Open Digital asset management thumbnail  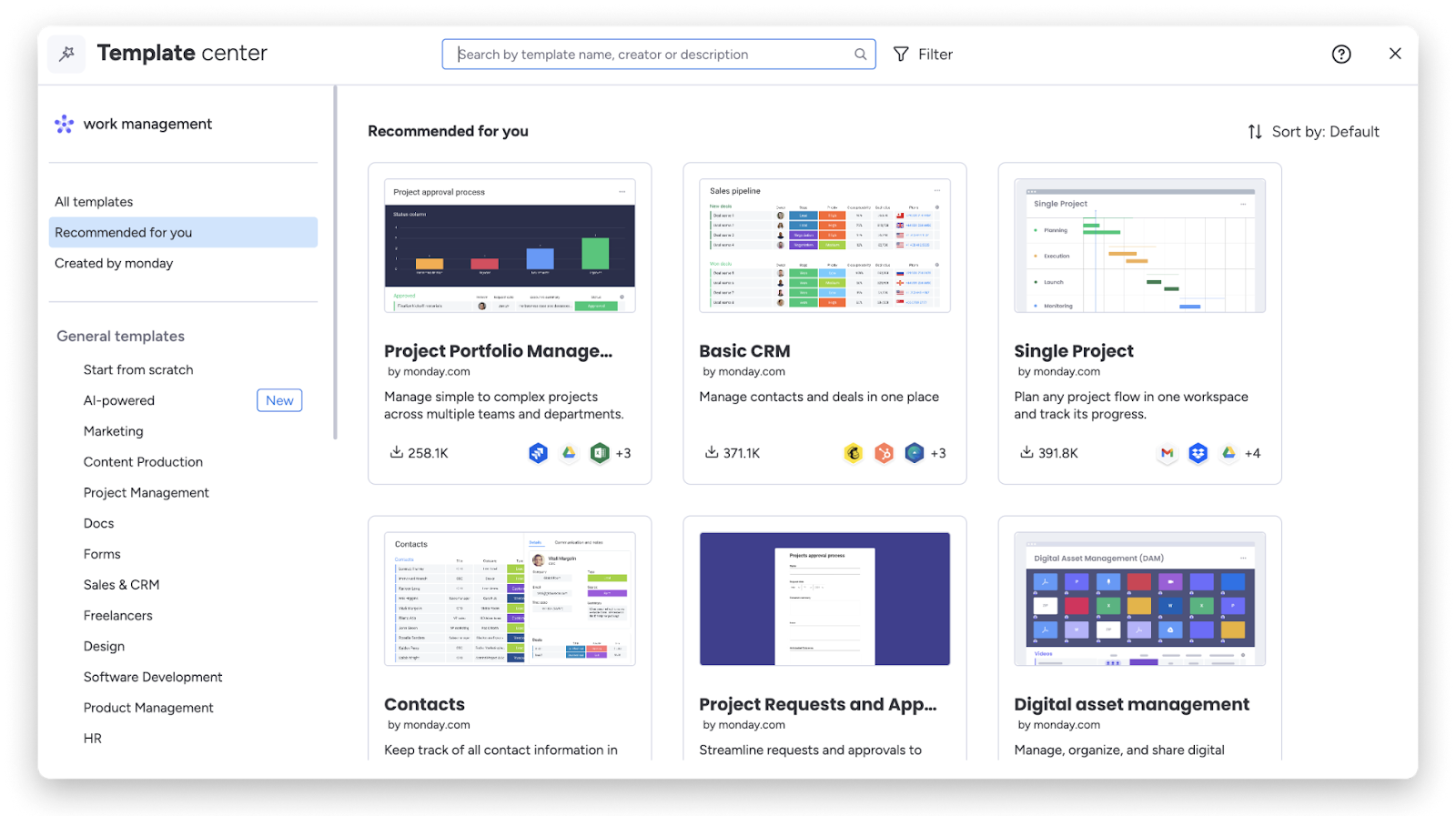click(1139, 599)
